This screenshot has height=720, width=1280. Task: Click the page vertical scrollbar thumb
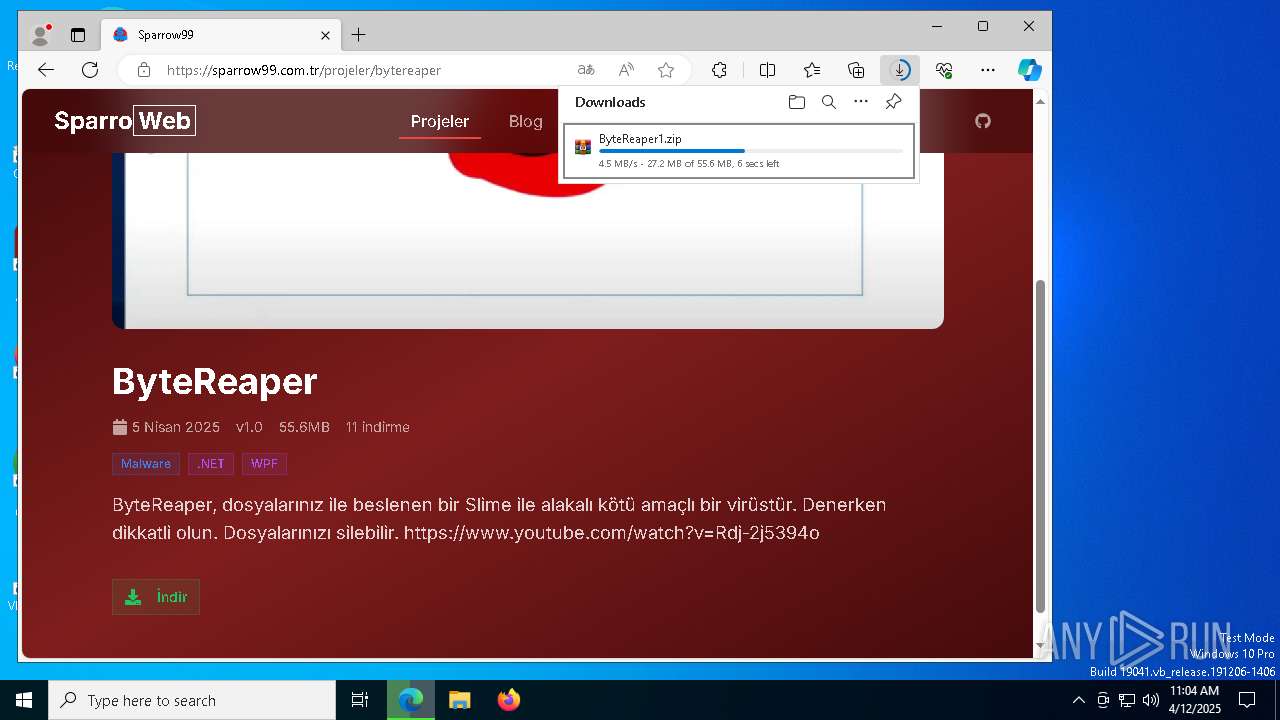point(1040,445)
